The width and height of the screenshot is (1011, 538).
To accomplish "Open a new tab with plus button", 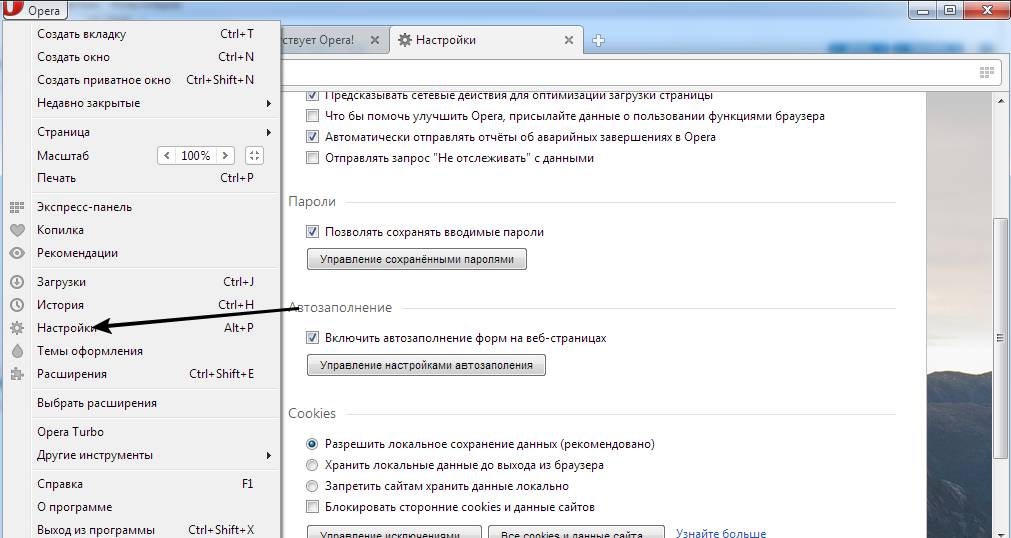I will point(599,41).
